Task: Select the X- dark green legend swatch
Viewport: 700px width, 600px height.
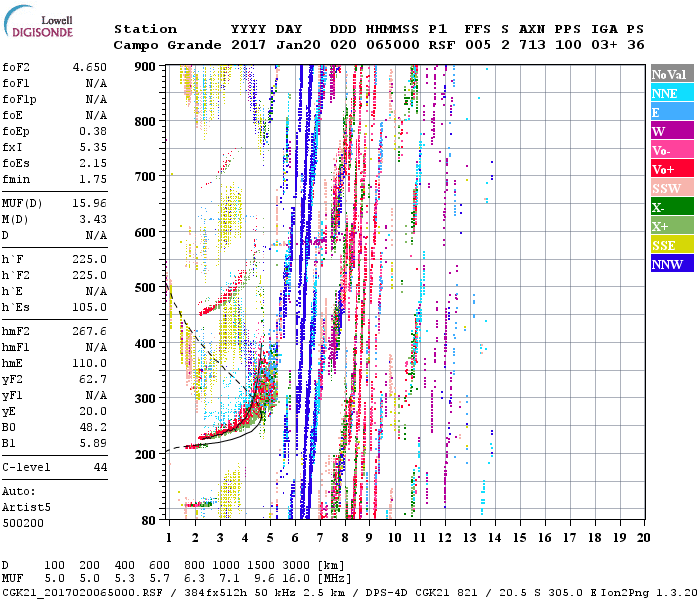Action: coord(672,207)
